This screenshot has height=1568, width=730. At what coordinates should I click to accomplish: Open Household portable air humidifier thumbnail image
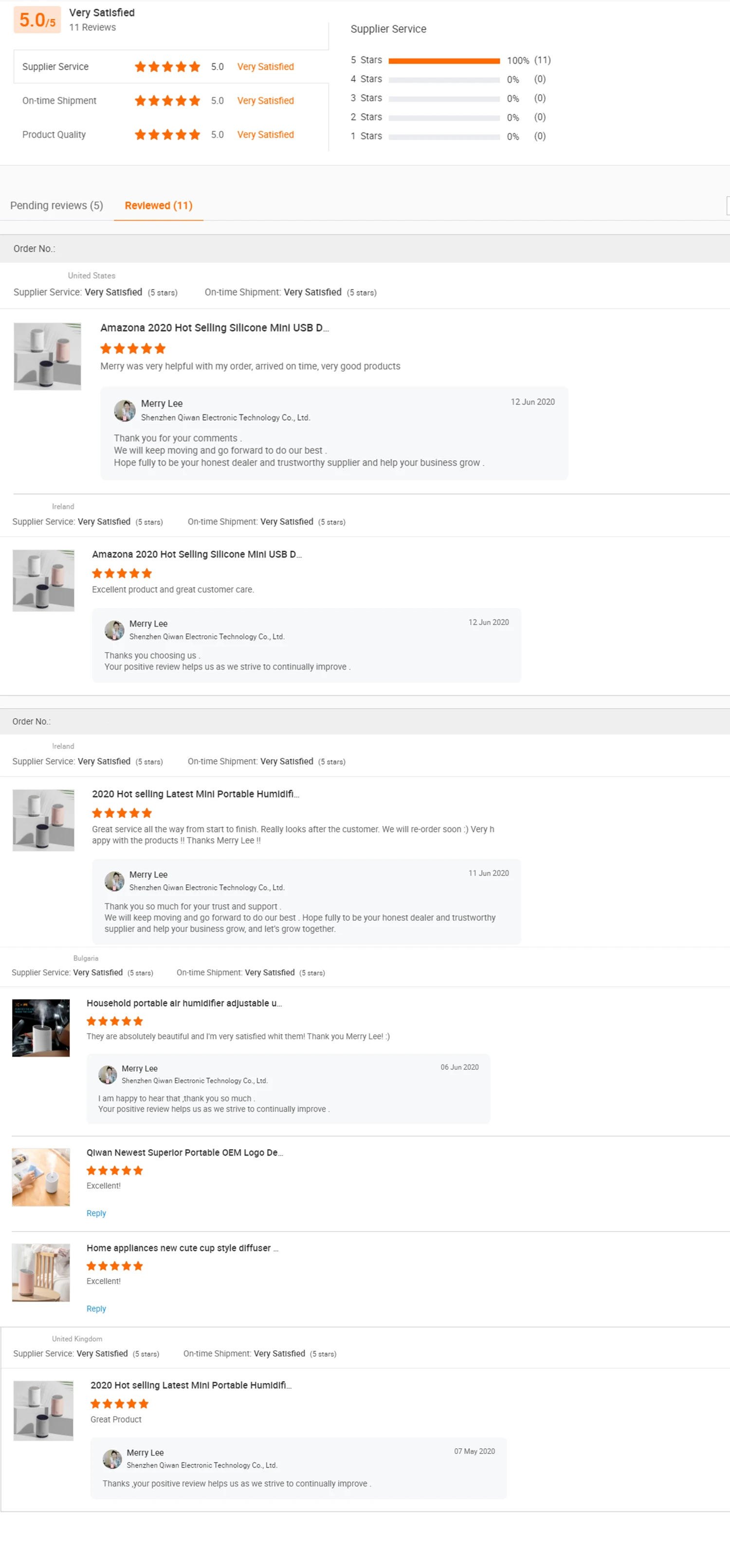click(41, 1028)
